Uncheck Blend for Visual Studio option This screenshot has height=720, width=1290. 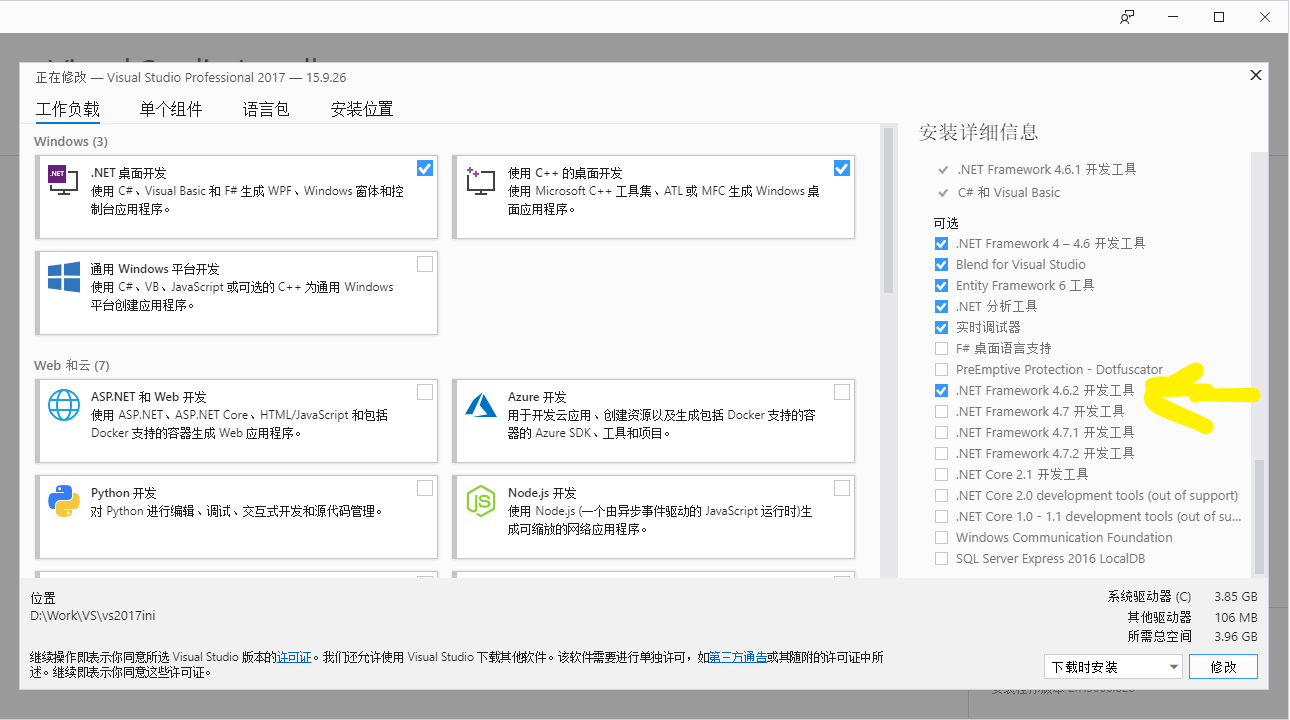941,264
